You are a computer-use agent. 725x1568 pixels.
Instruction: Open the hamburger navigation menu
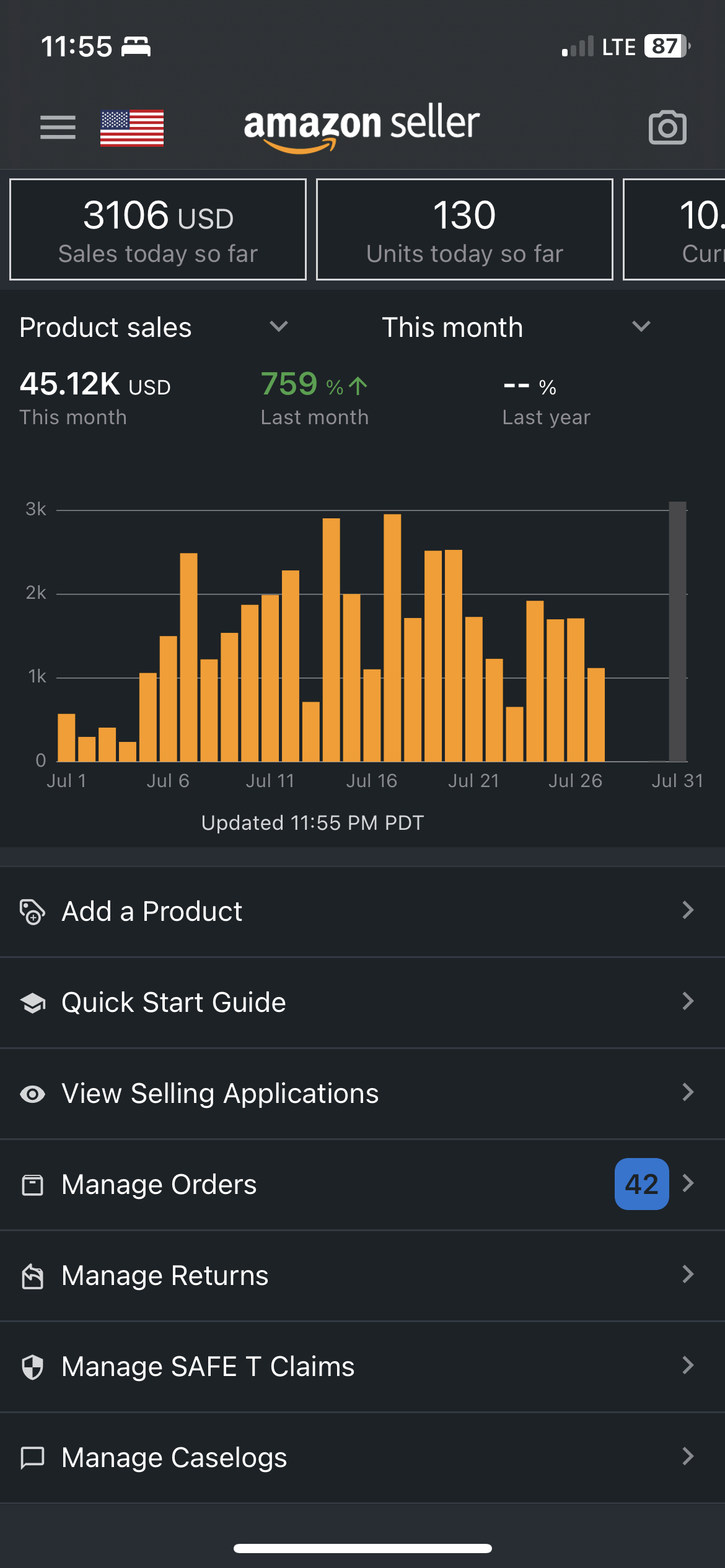click(x=58, y=128)
